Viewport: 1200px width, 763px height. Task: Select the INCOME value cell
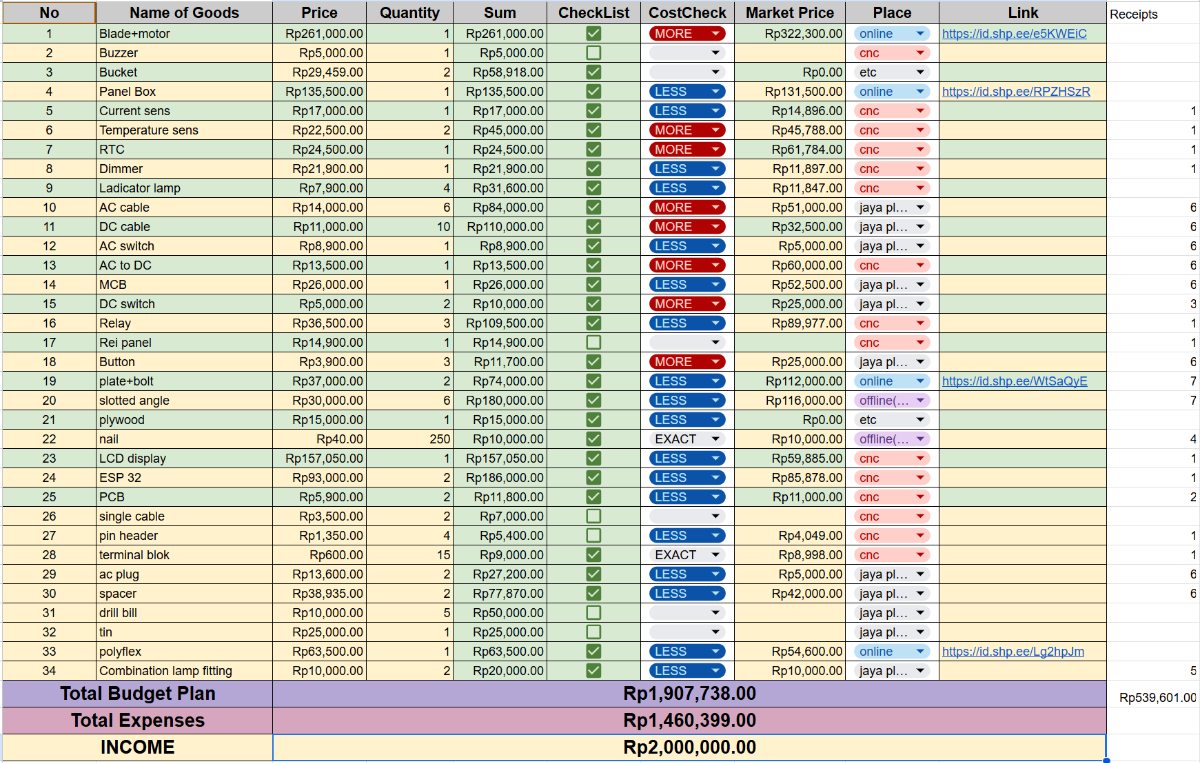tap(689, 748)
